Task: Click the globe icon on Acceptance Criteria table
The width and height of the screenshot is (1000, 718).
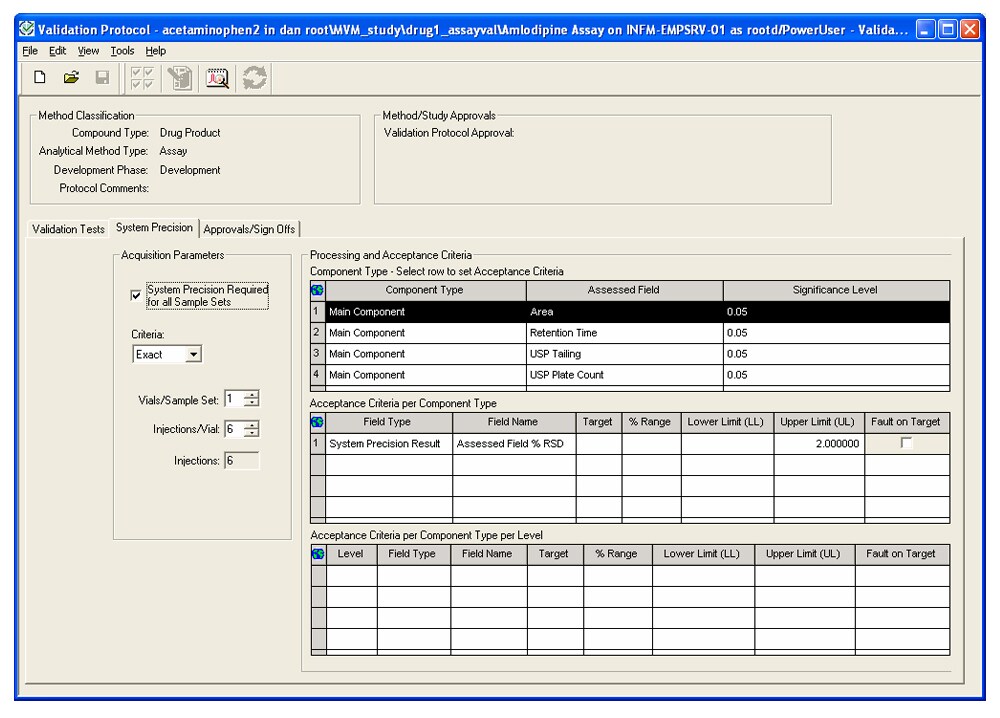Action: [x=319, y=421]
